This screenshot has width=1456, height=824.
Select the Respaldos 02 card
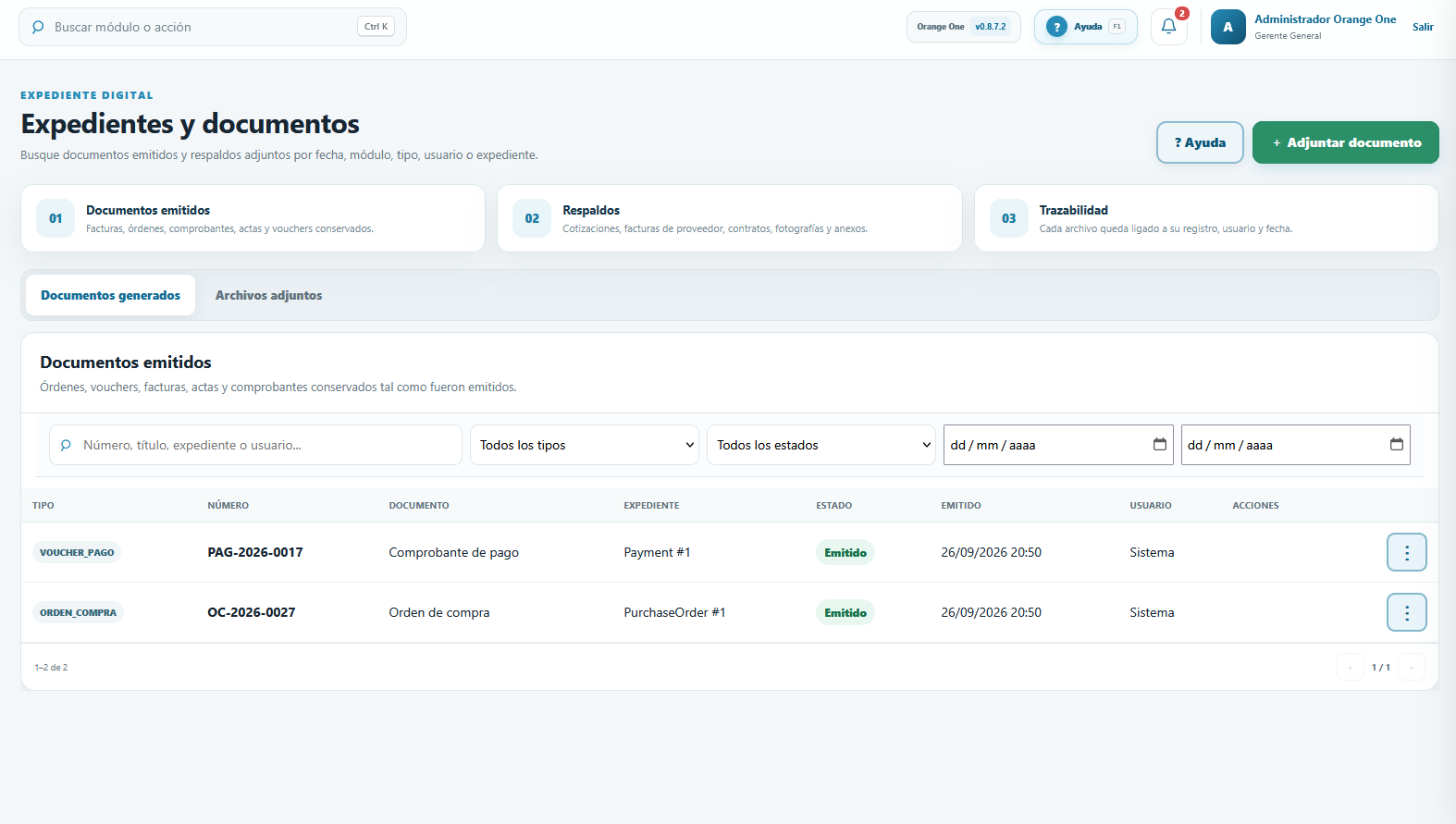pyautogui.click(x=730, y=218)
